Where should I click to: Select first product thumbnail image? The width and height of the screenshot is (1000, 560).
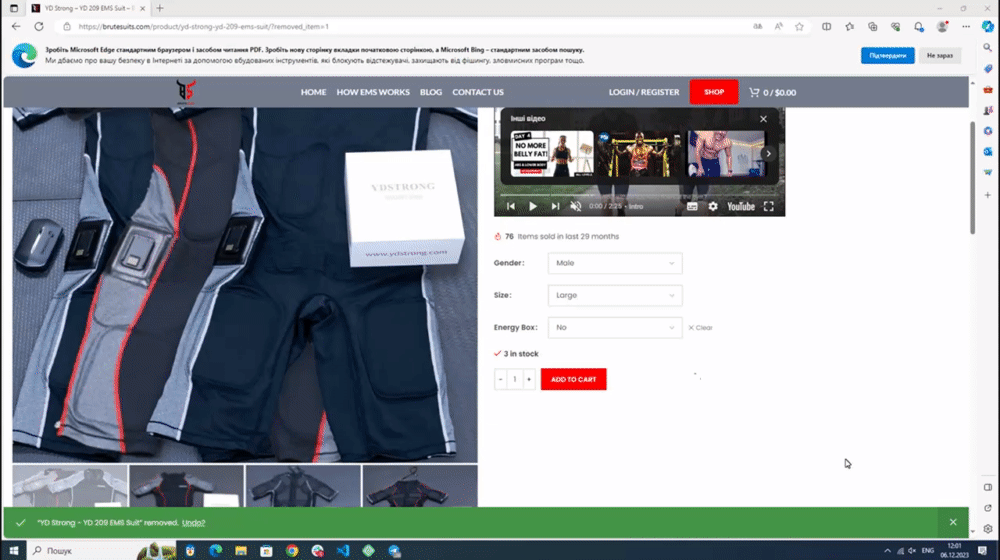pos(70,486)
